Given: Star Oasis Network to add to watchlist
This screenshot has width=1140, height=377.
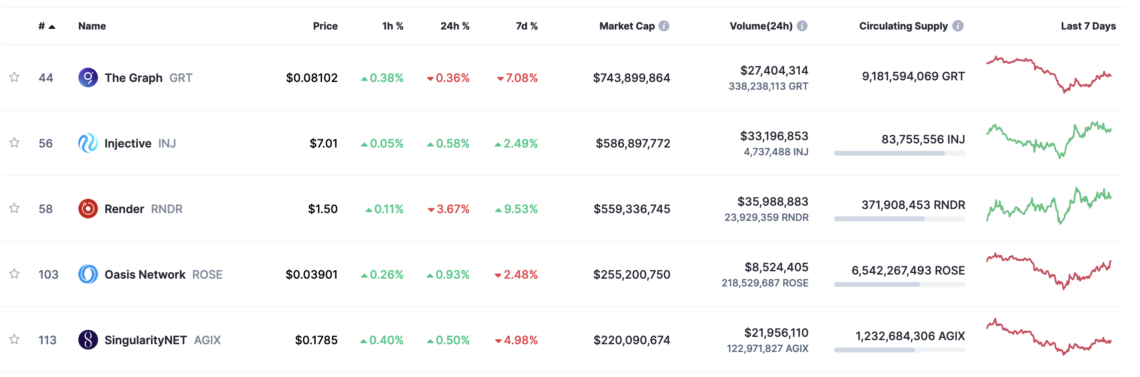Looking at the screenshot, I should (x=14, y=274).
